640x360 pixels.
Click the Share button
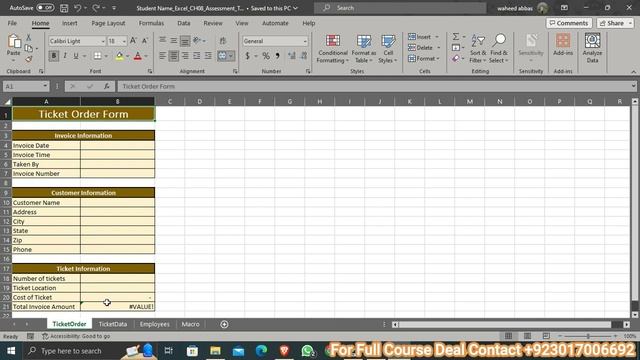(615, 23)
